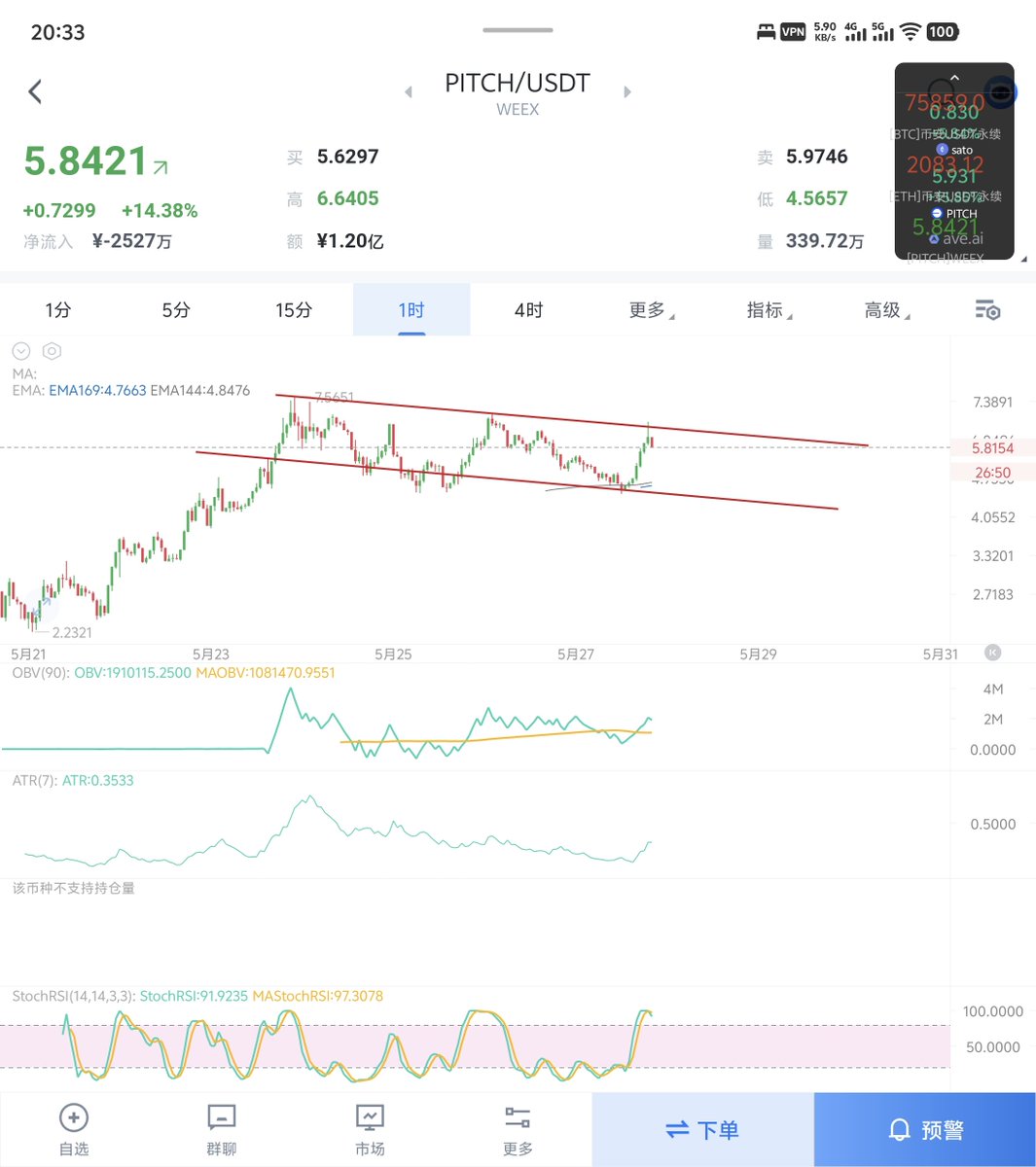Image resolution: width=1036 pixels, height=1167 pixels.
Task: Tap the EMA144:4.8476 legend label
Action: 200,390
